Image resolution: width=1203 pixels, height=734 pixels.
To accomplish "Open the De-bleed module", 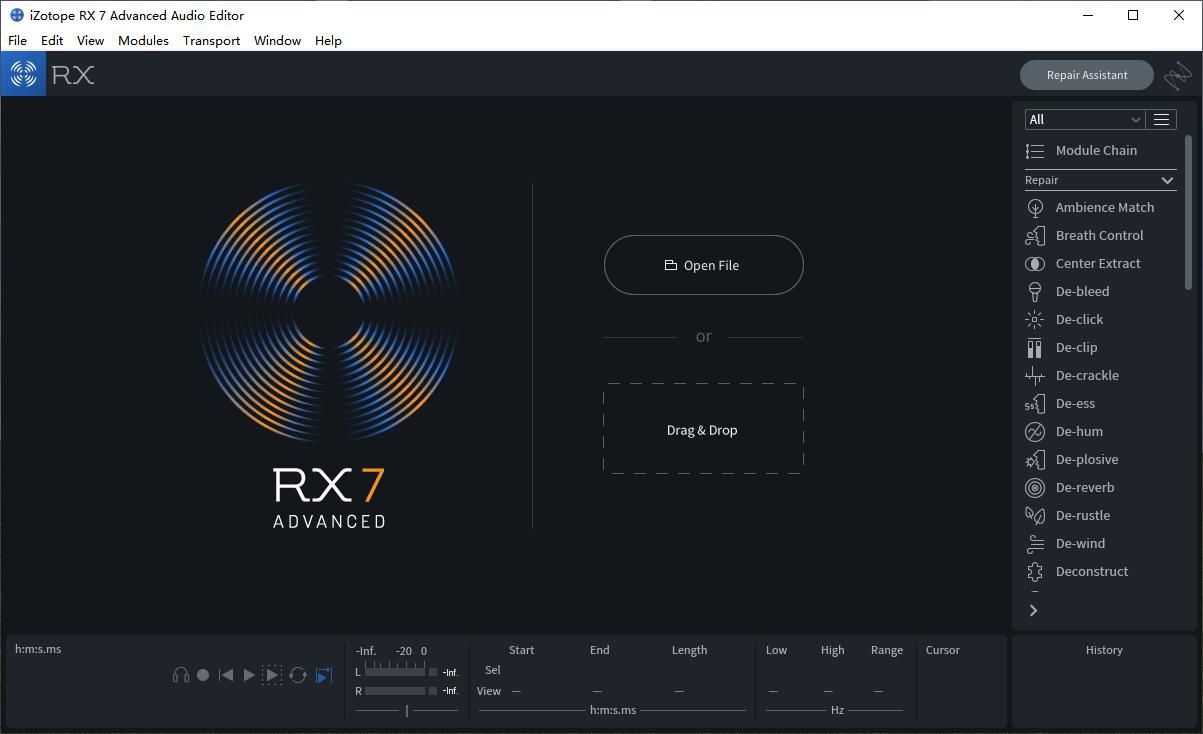I will (x=1082, y=291).
